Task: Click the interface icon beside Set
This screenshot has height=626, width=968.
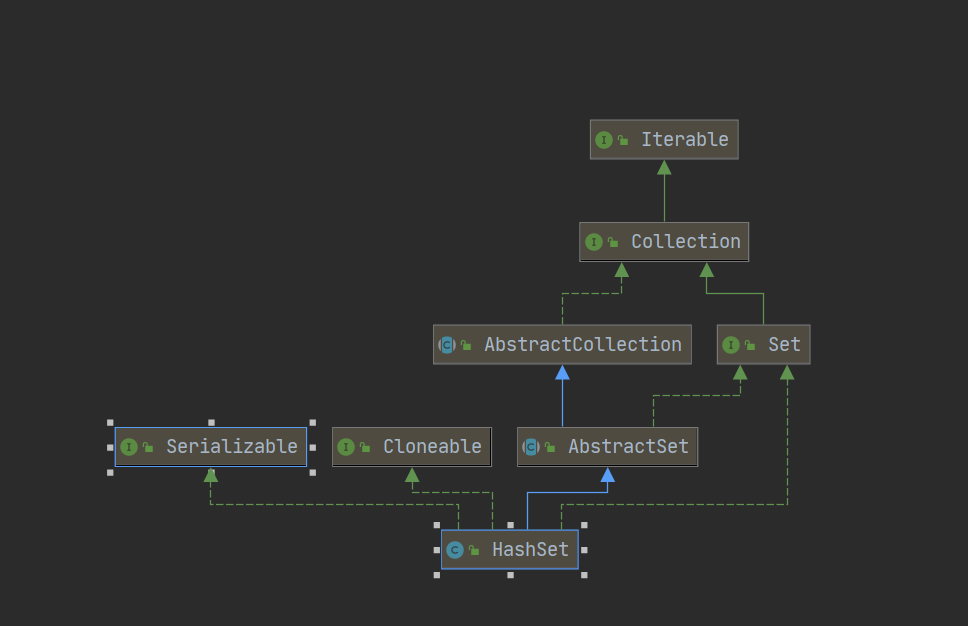Action: 731,345
